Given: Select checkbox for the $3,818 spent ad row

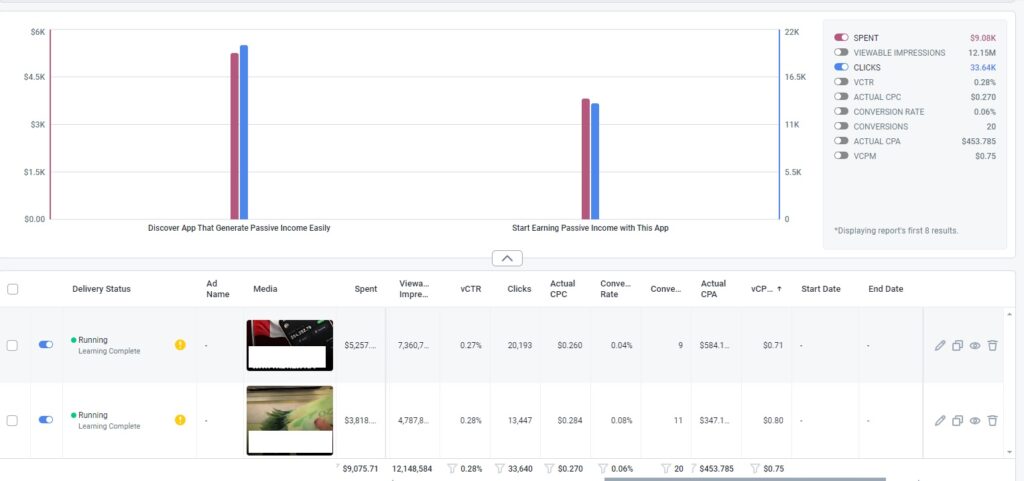Looking at the screenshot, I should pos(12,420).
